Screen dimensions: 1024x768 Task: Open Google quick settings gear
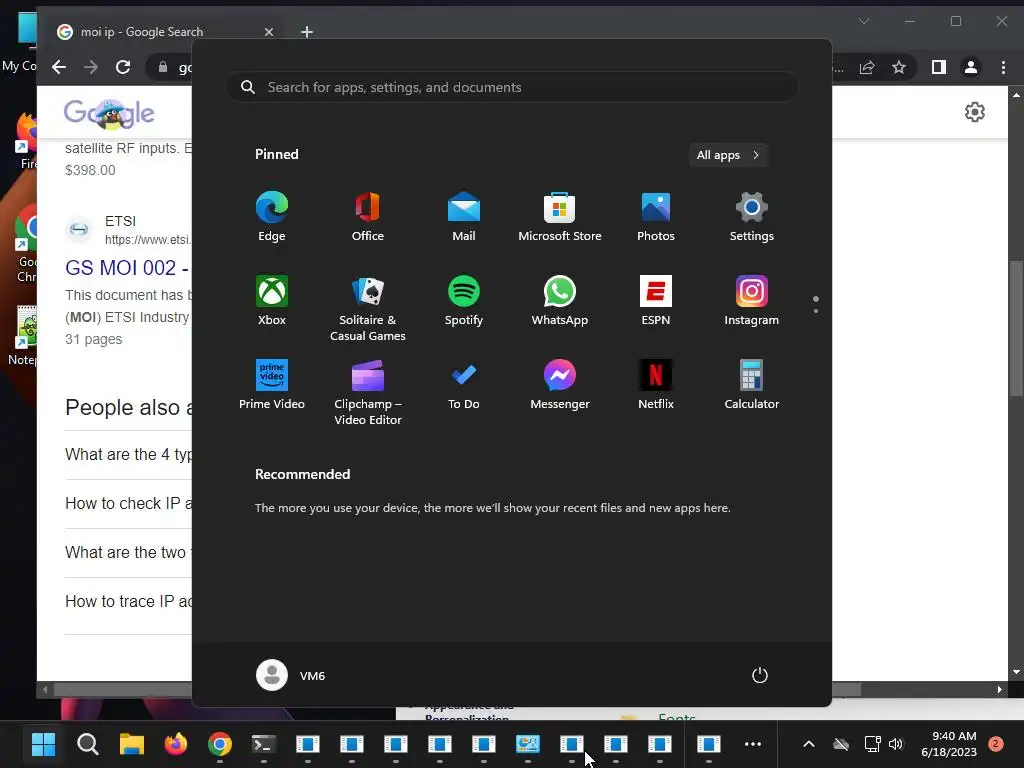[975, 112]
